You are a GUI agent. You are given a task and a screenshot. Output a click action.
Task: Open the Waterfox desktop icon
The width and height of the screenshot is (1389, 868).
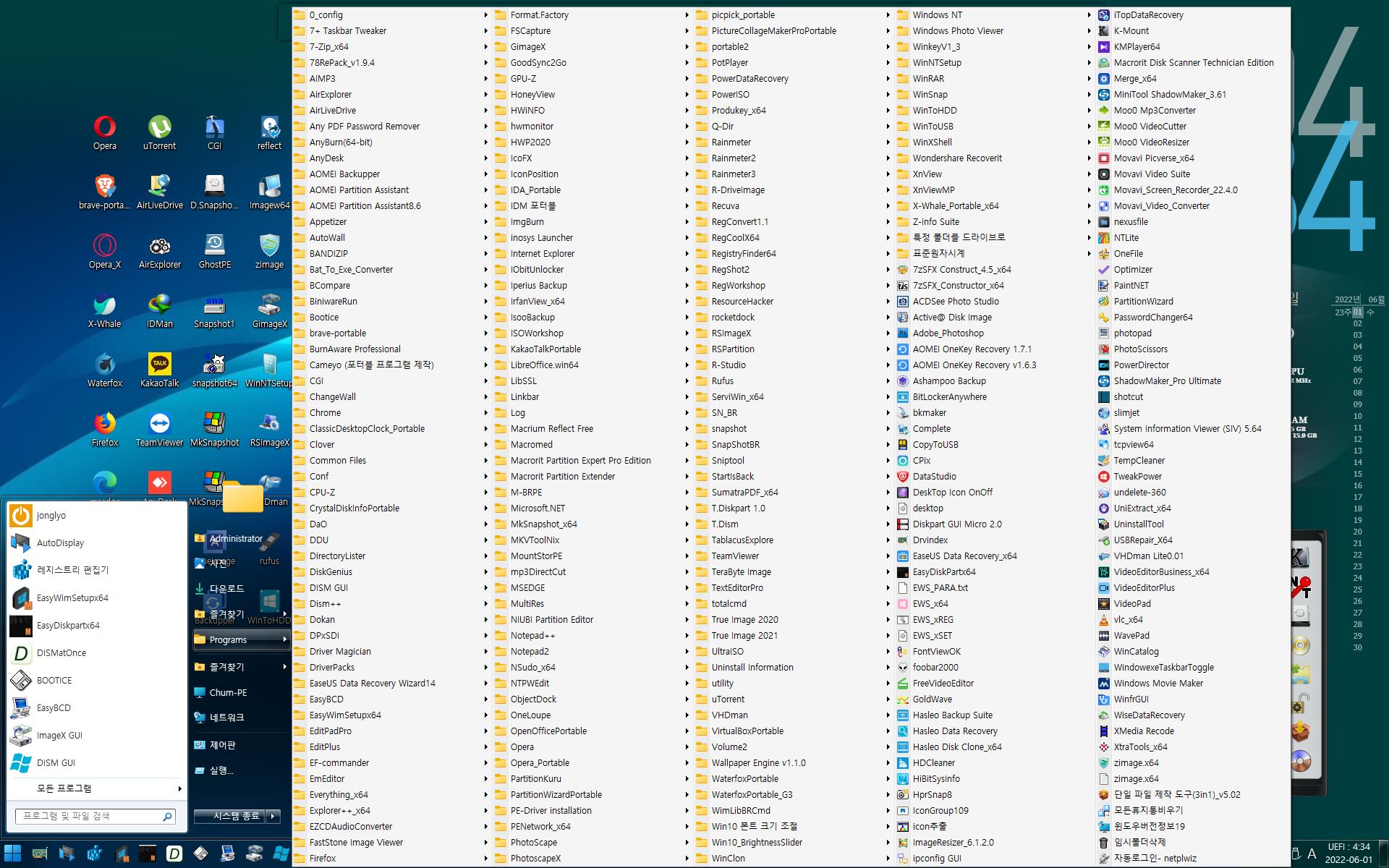[x=105, y=370]
